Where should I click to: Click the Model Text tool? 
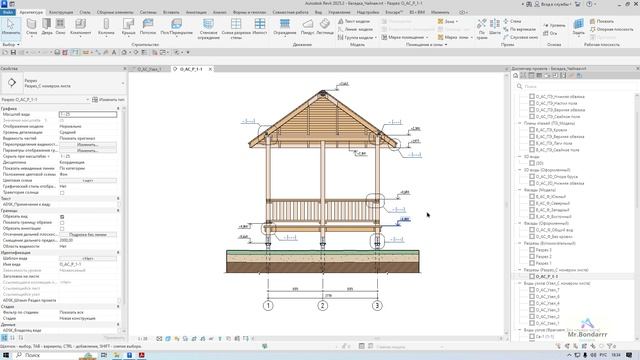[x=354, y=21]
